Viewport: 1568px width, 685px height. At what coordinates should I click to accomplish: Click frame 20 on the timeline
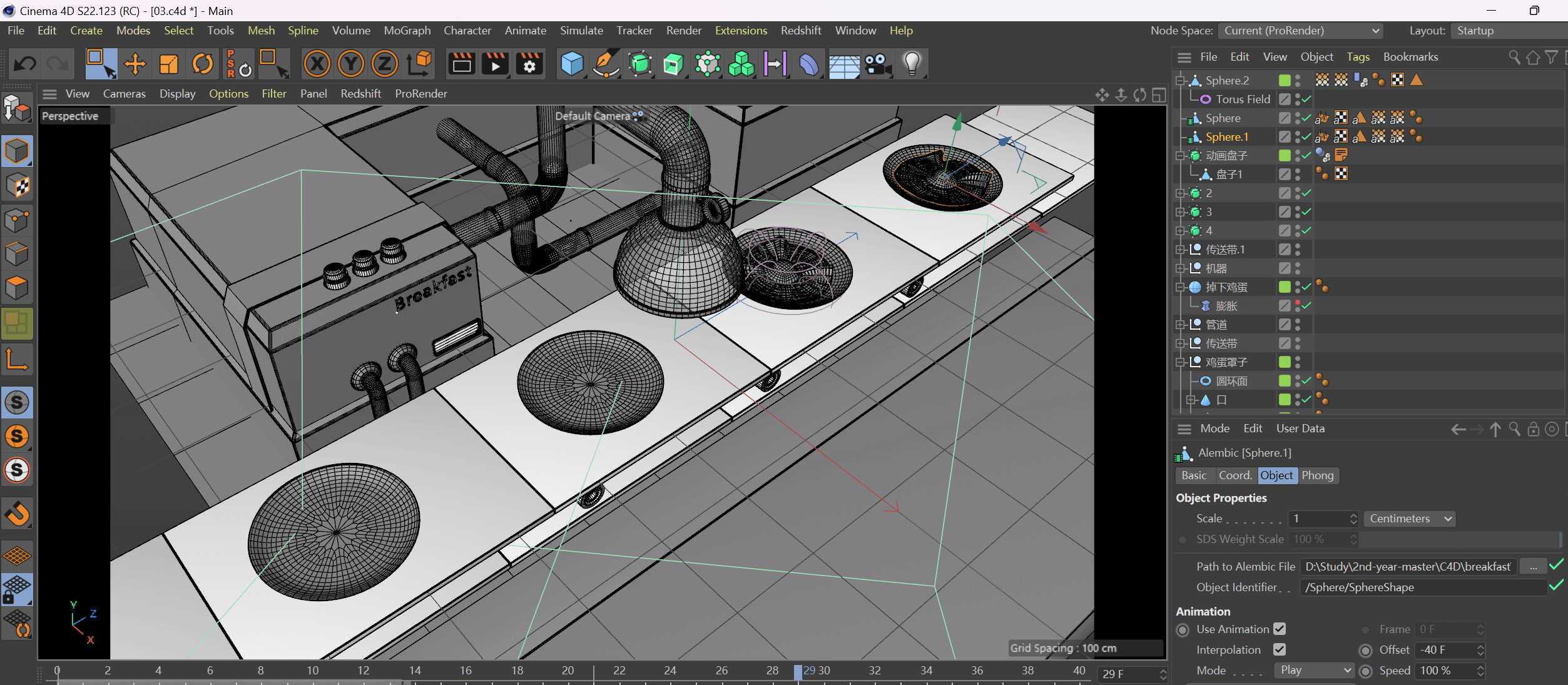(568, 671)
